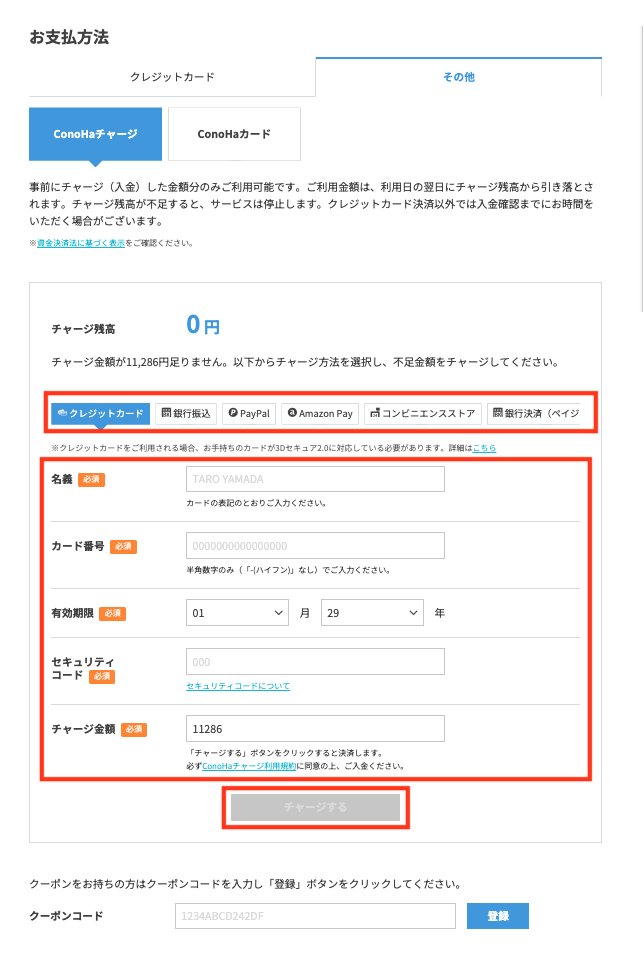The width and height of the screenshot is (644, 955).
Task: Open the expiry month dropdown
Action: tap(238, 613)
